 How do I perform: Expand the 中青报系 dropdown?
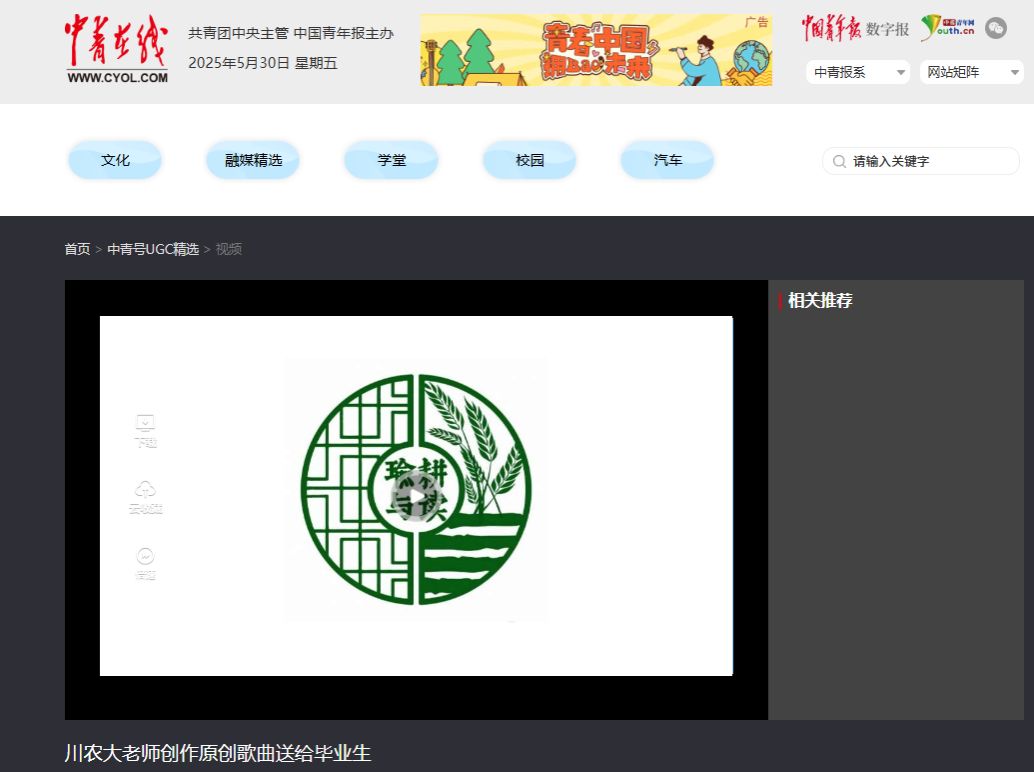coord(858,72)
